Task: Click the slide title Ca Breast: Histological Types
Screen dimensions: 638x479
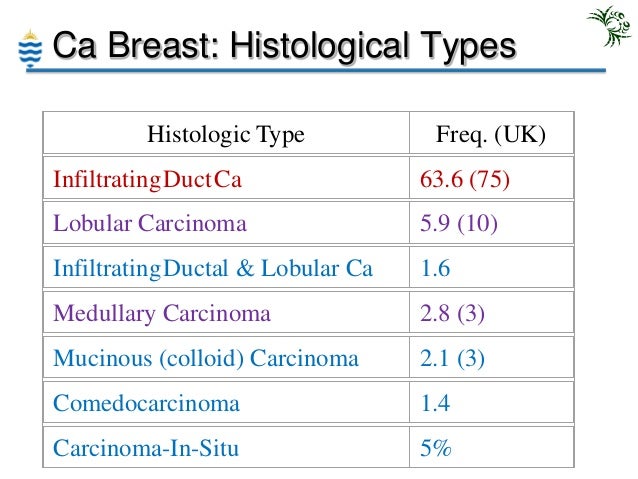Action: click(x=283, y=45)
